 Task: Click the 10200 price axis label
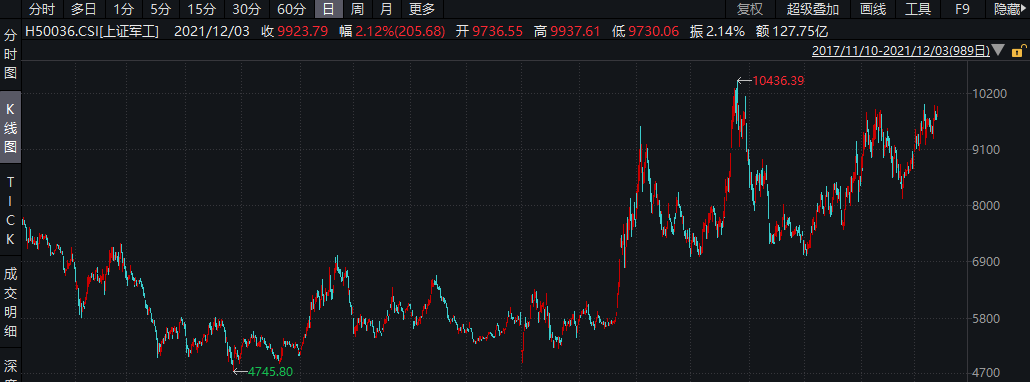989,94
